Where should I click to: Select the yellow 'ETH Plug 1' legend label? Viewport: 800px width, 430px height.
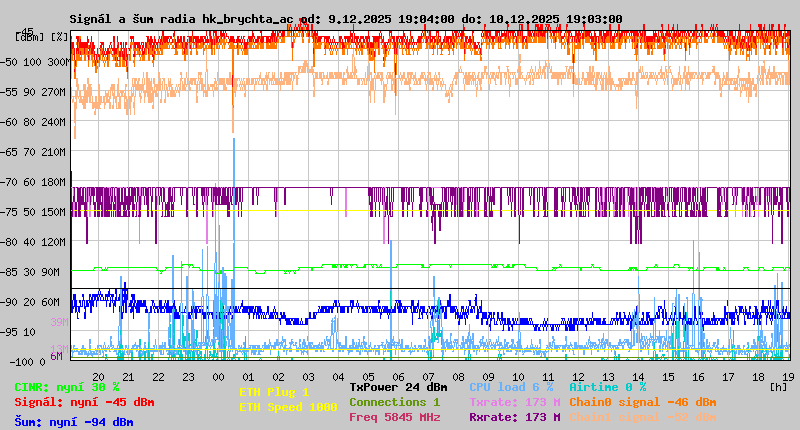tap(274, 392)
